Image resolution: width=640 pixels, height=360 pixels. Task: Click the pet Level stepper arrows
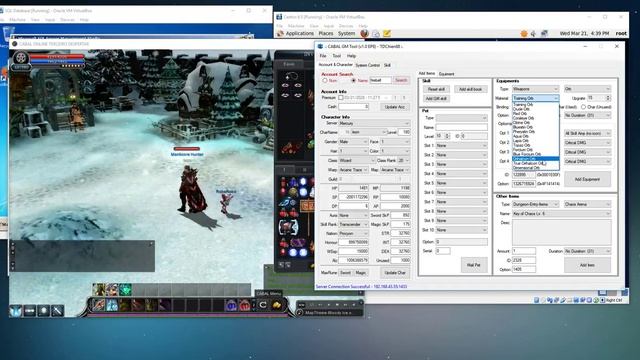tap(447, 136)
